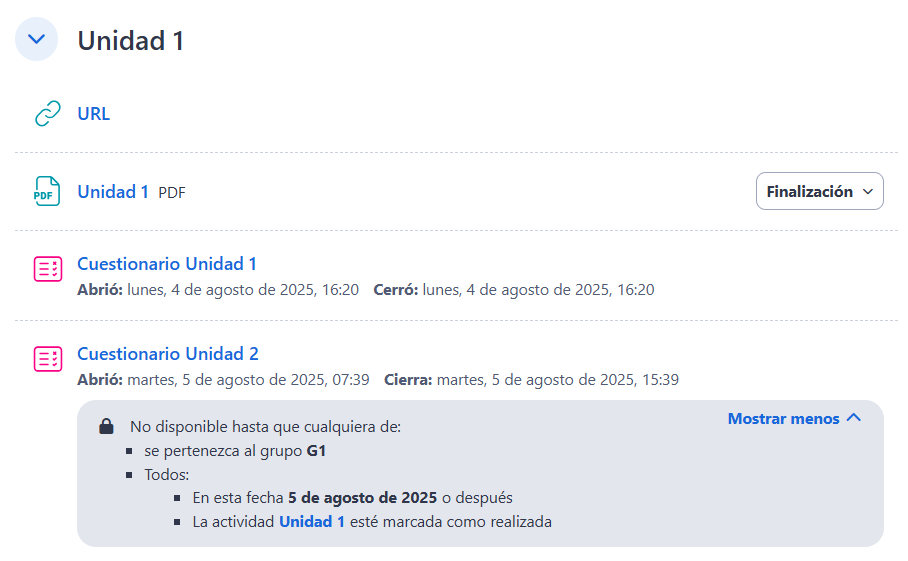The image size is (908, 561).
Task: Click the Finalización dropdown arrow
Action: click(x=867, y=192)
